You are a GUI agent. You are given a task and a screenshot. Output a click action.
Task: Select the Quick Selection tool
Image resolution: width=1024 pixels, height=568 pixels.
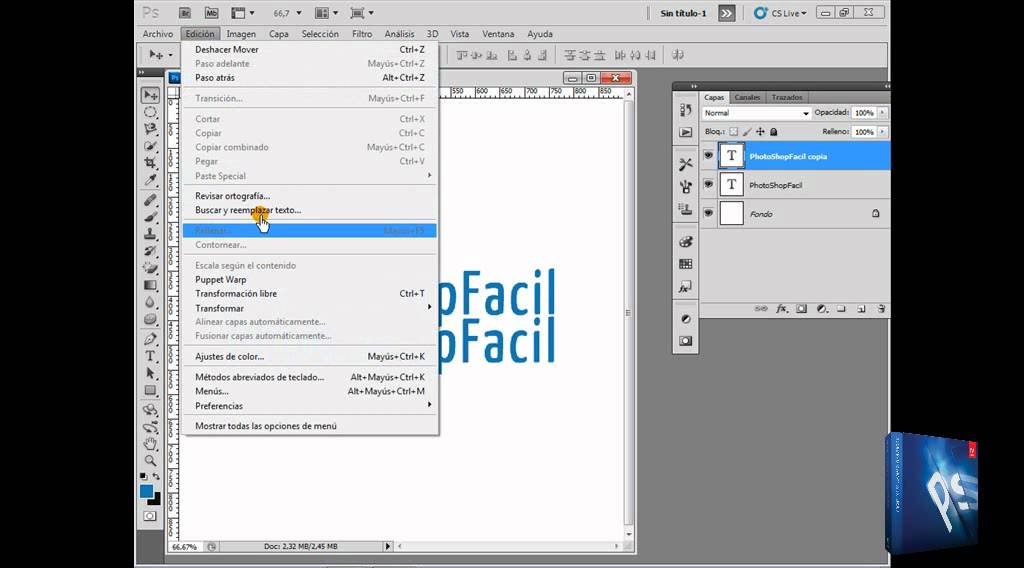(150, 146)
